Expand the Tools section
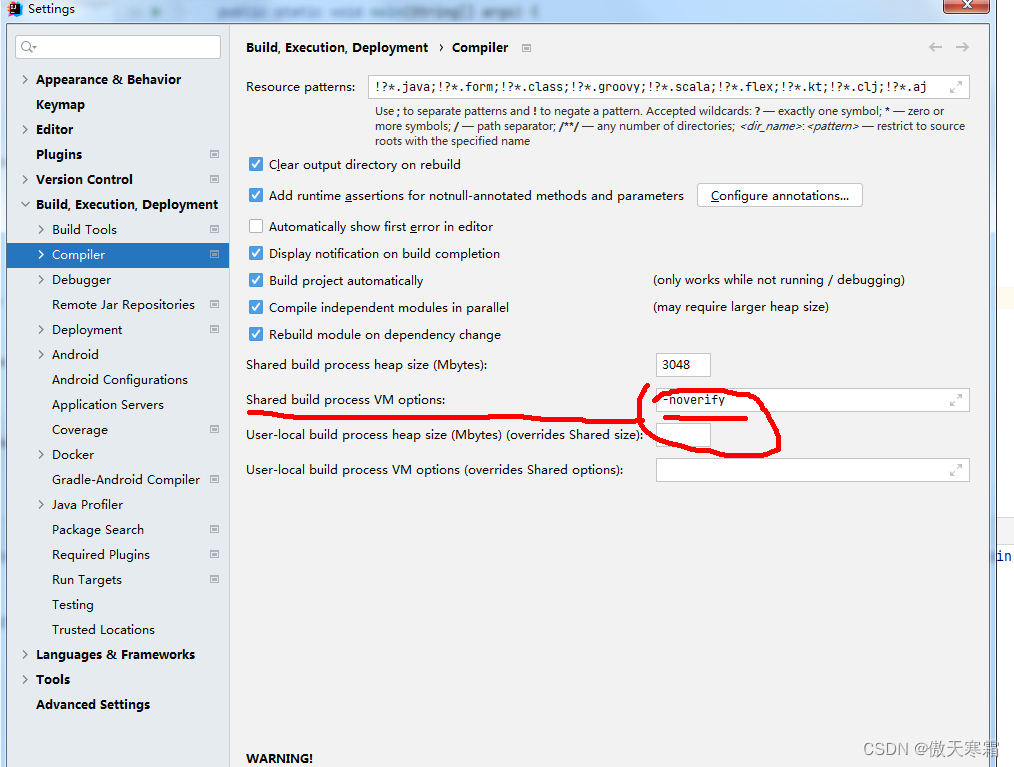 pos(25,679)
